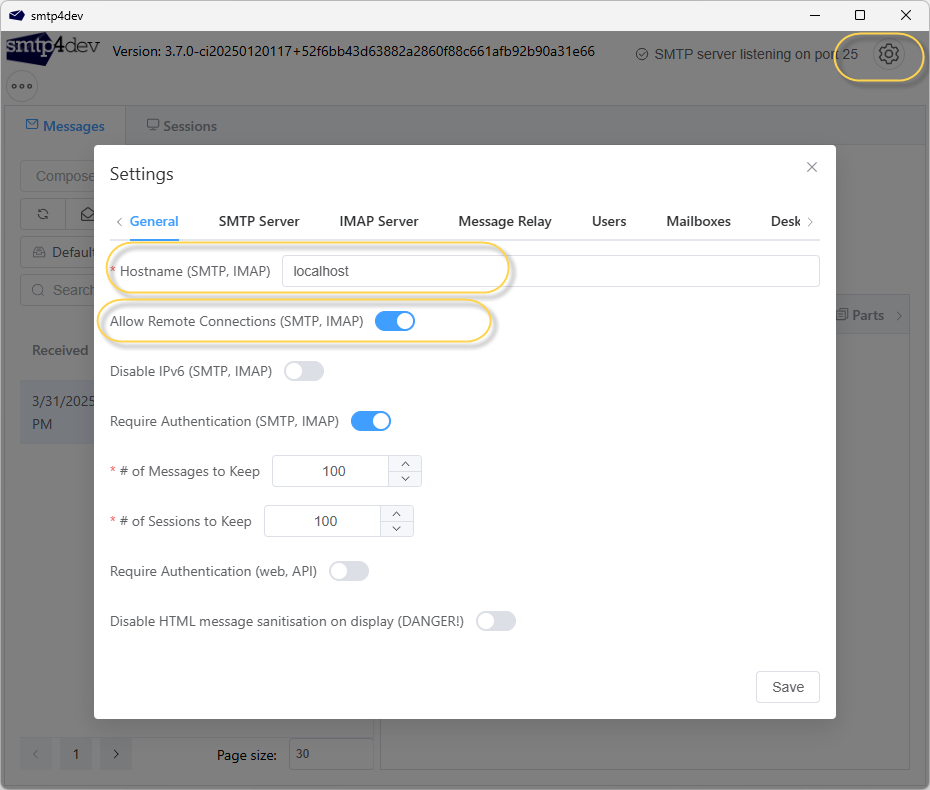Screen dimensions: 930x790
Task: Increase # of Messages to Keep
Action: [x=405, y=463]
